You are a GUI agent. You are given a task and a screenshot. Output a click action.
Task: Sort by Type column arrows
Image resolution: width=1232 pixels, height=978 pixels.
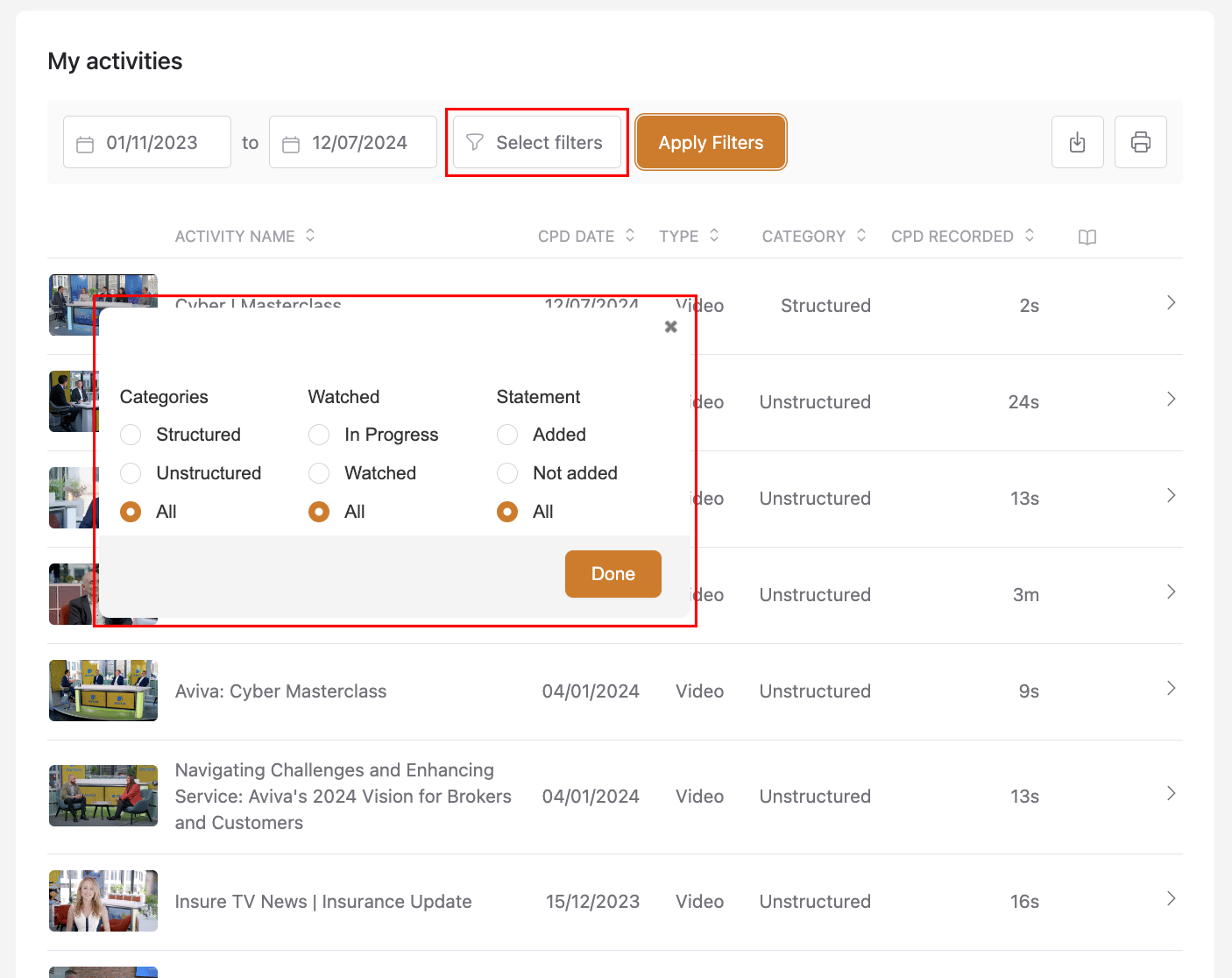point(714,236)
